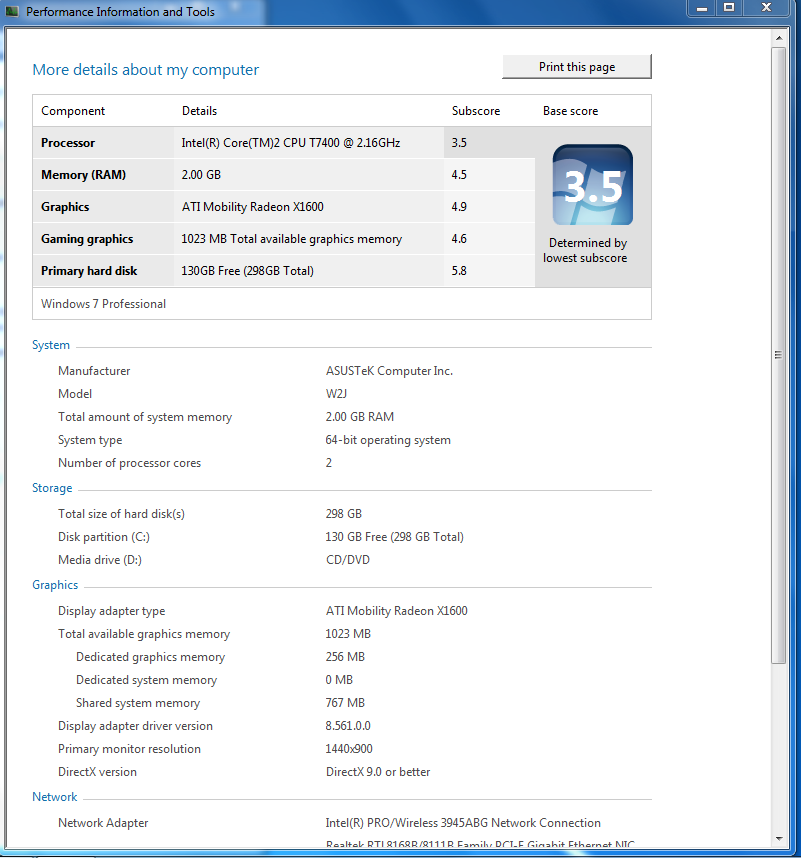Click the scrollbar down arrow
801x858 pixels.
pyautogui.click(x=779, y=839)
